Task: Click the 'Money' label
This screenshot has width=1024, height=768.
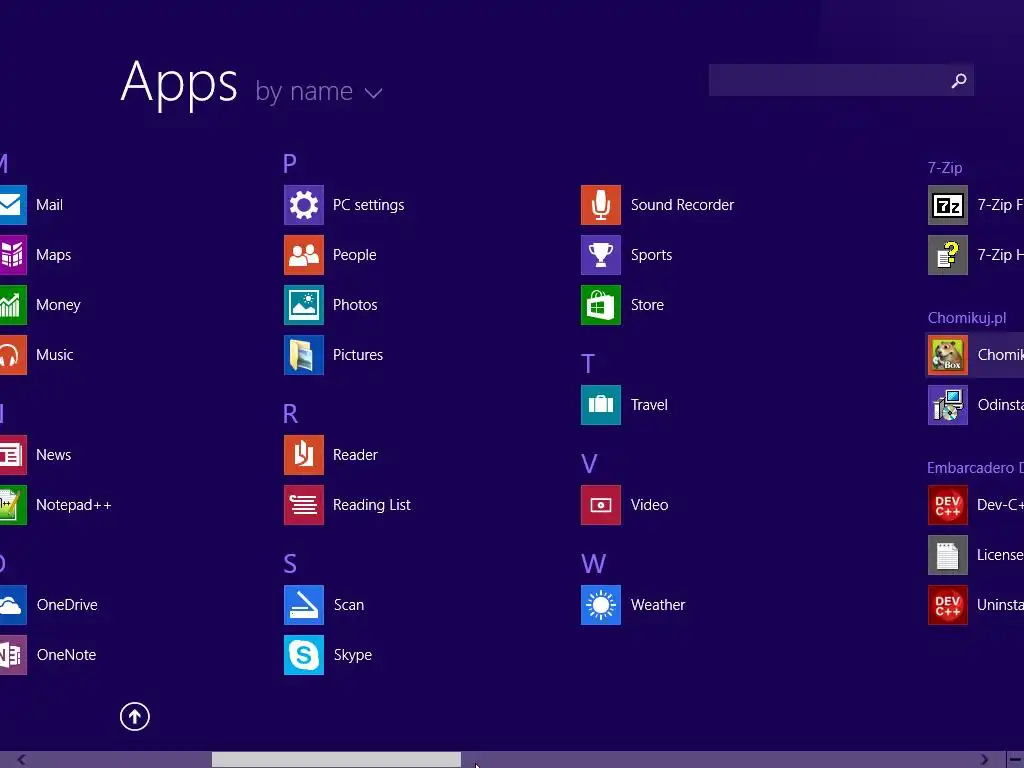Action: pos(58,305)
